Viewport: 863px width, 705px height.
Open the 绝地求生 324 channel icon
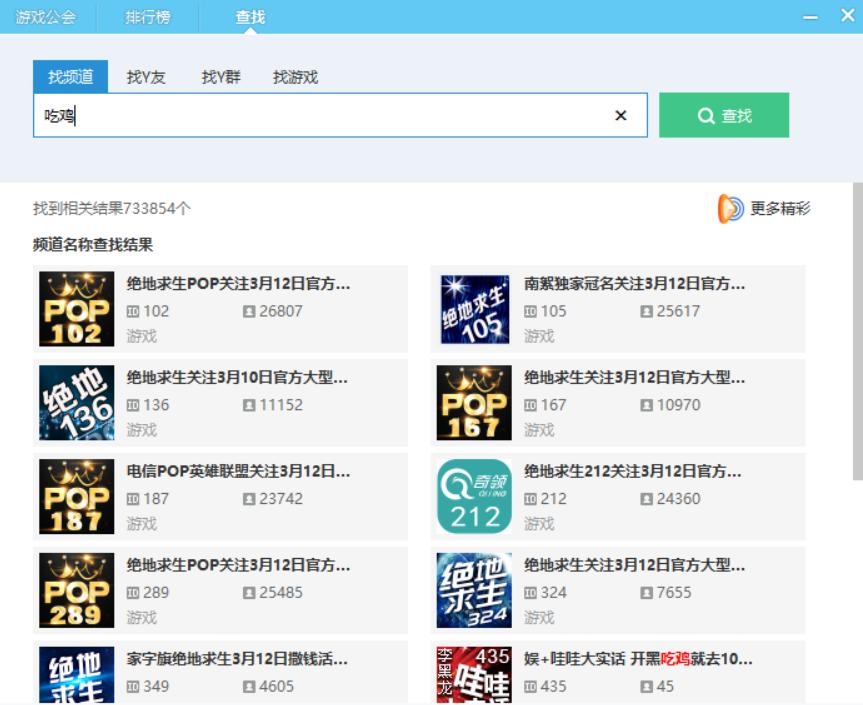point(474,590)
